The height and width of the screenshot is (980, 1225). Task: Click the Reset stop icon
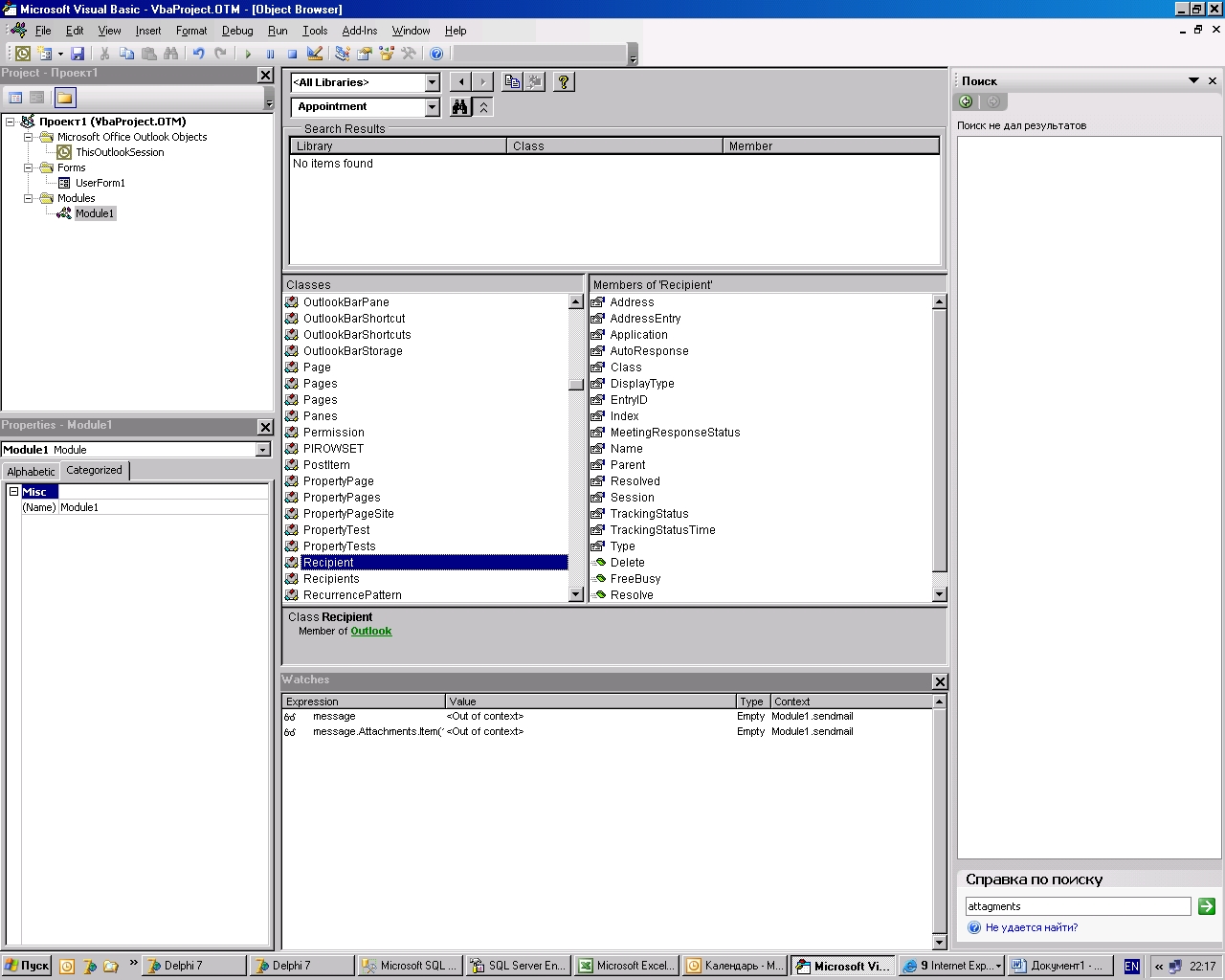pos(292,54)
